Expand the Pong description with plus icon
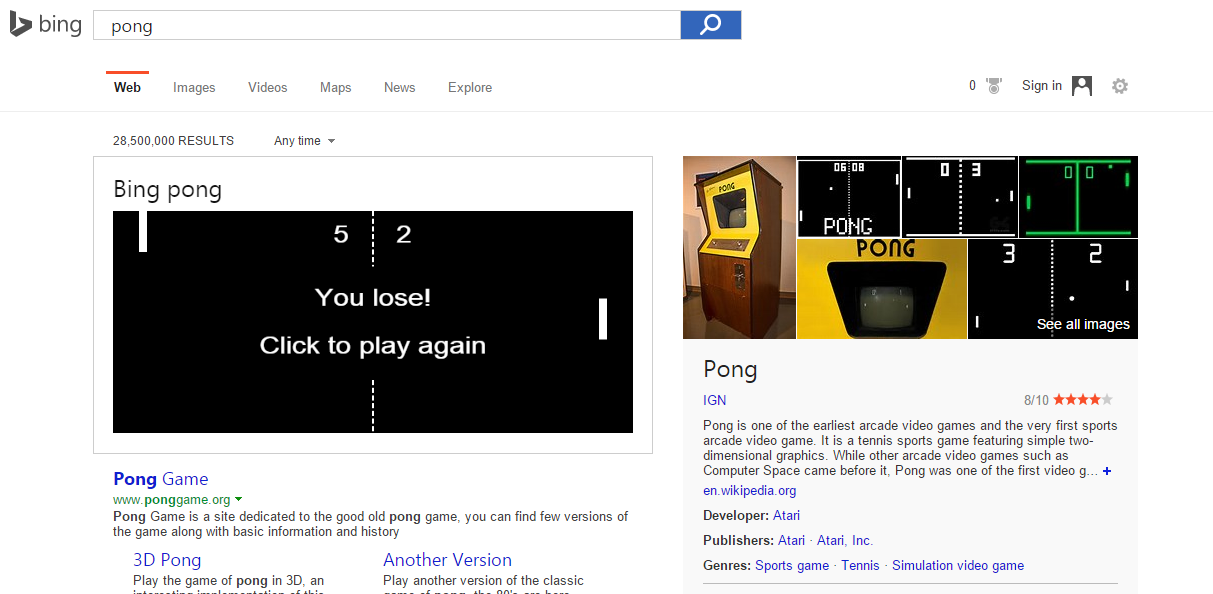 tap(1107, 471)
